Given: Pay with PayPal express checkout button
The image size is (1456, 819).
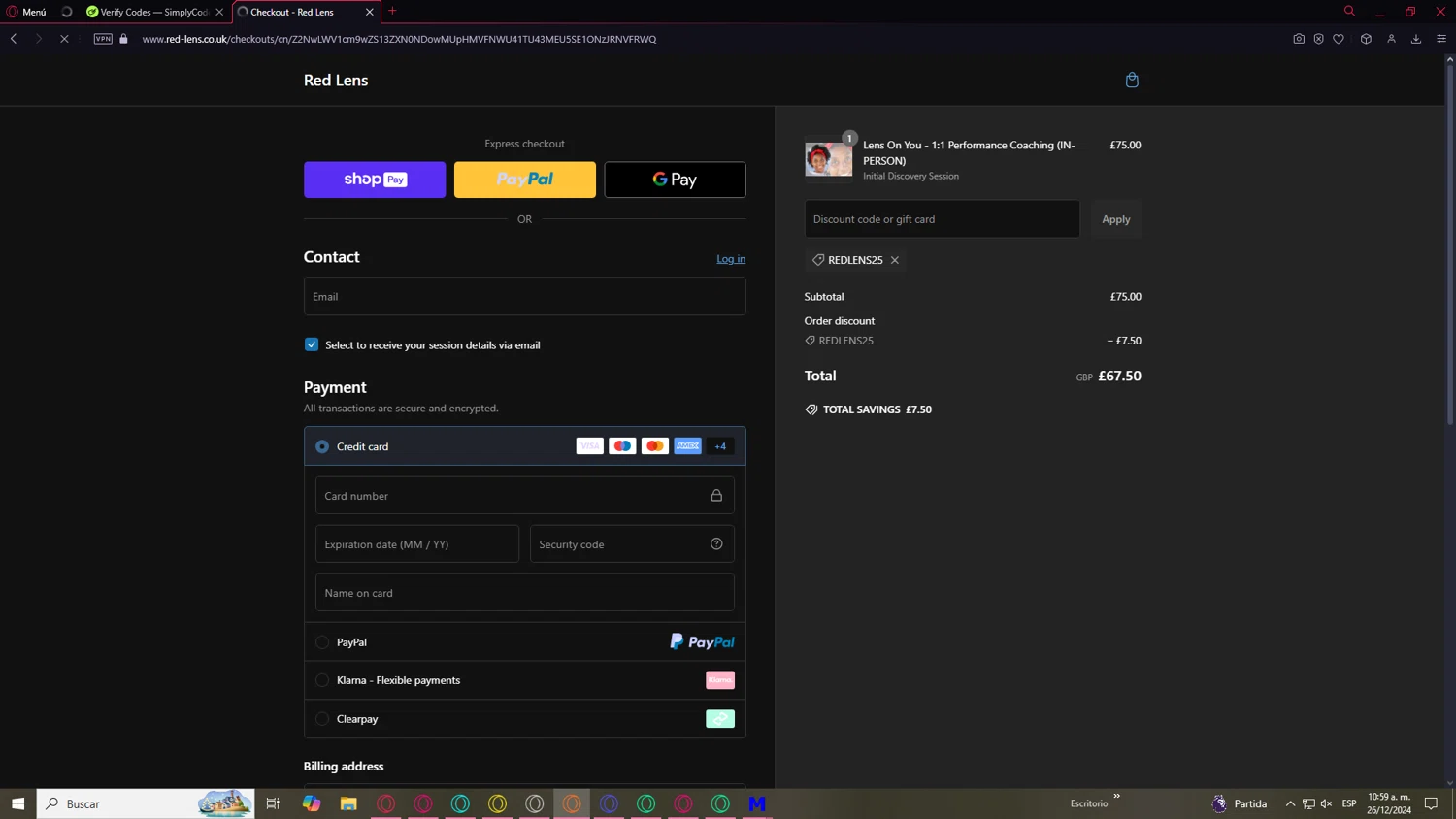Looking at the screenshot, I should click(x=525, y=180).
